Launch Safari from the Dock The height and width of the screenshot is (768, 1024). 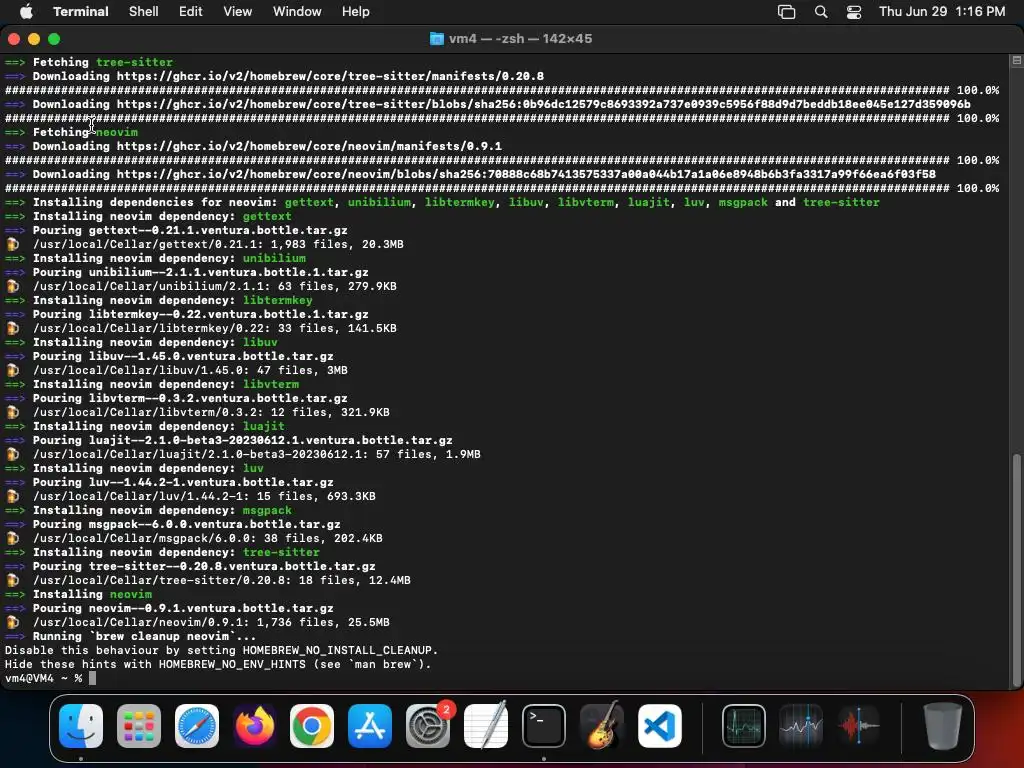(197, 726)
